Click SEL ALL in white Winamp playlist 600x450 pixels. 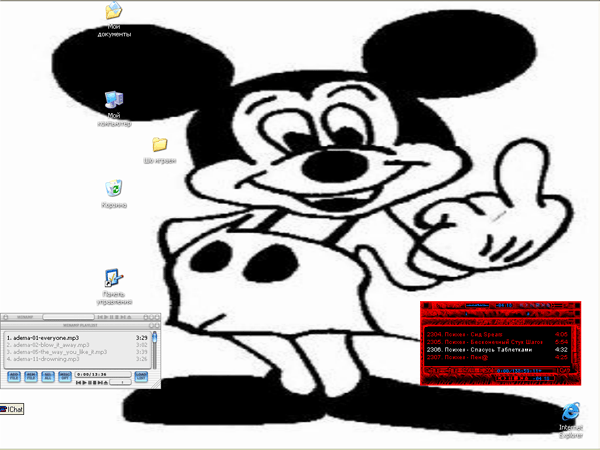point(48,377)
